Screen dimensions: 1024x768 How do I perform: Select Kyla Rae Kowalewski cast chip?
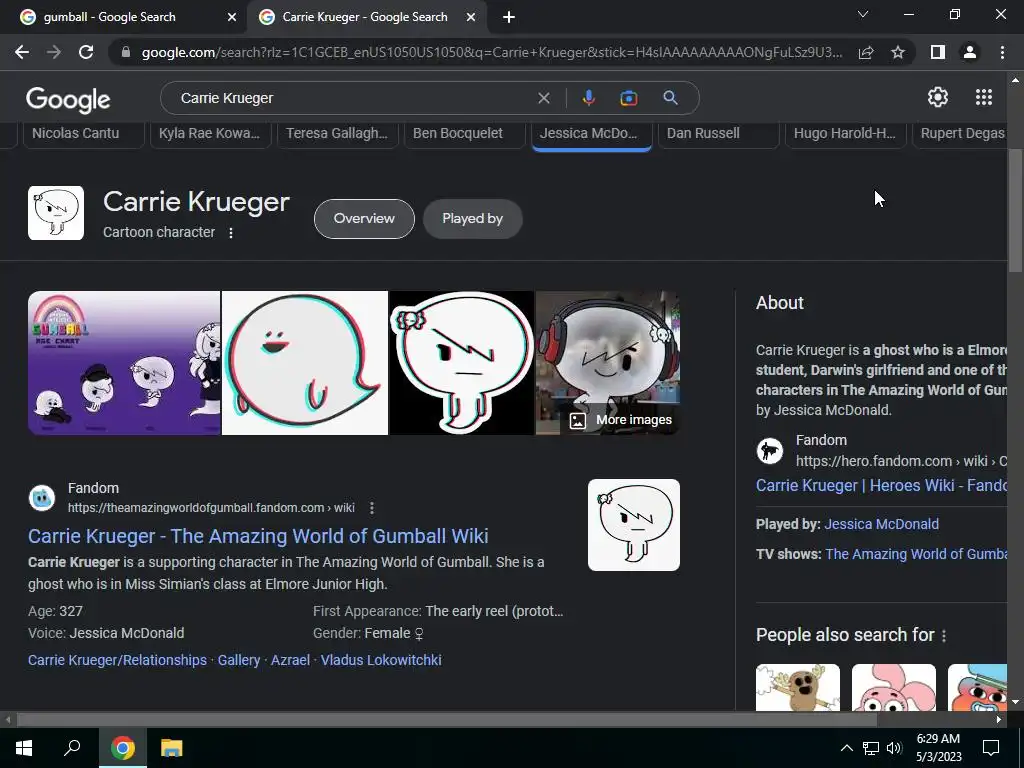click(210, 134)
